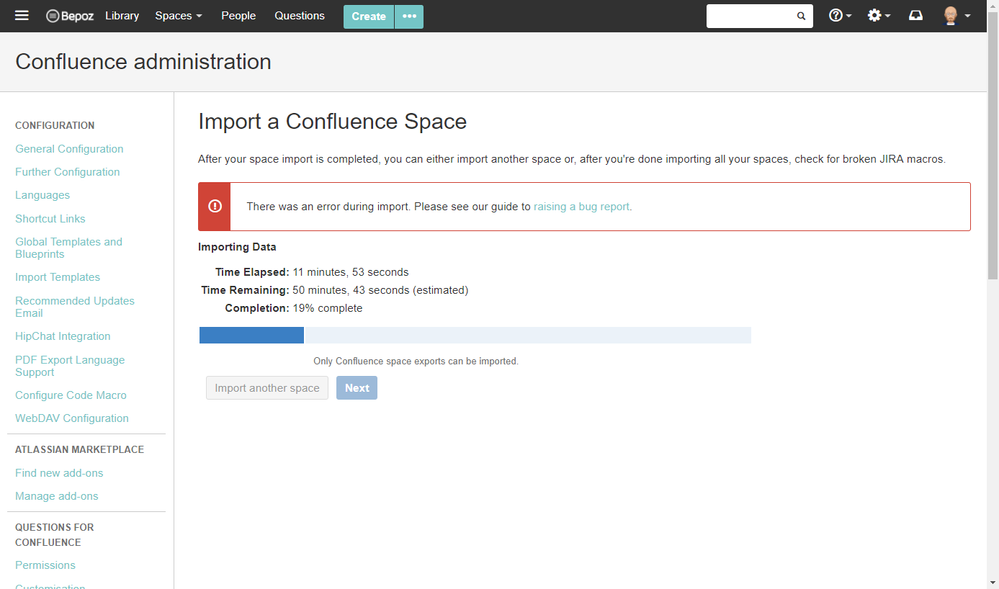
Task: Click the Bepoz logo
Action: pos(70,16)
